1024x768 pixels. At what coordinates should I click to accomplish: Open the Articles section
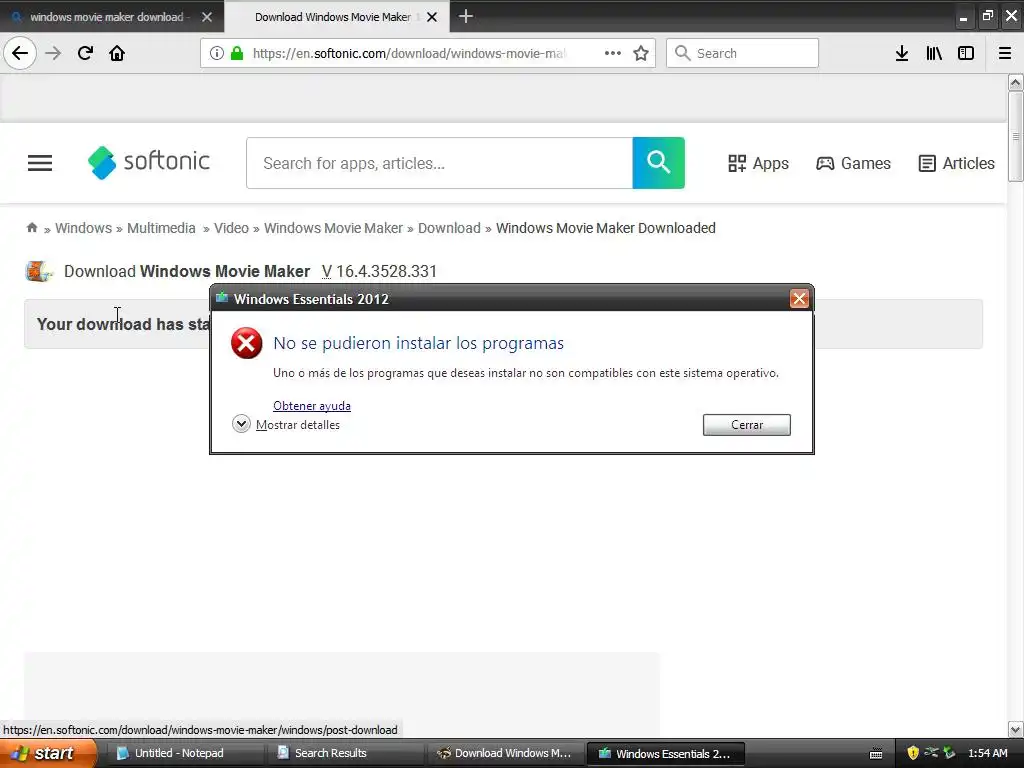click(x=956, y=163)
